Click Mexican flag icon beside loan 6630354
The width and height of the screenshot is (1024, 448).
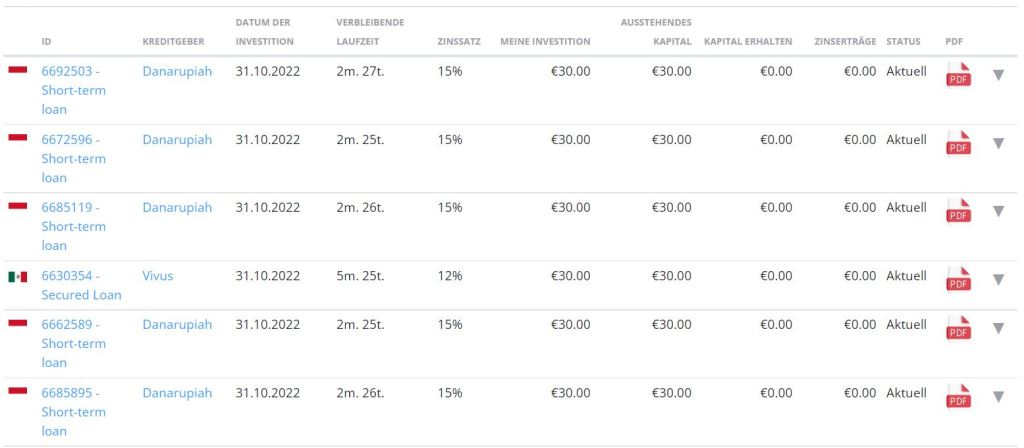tap(18, 277)
